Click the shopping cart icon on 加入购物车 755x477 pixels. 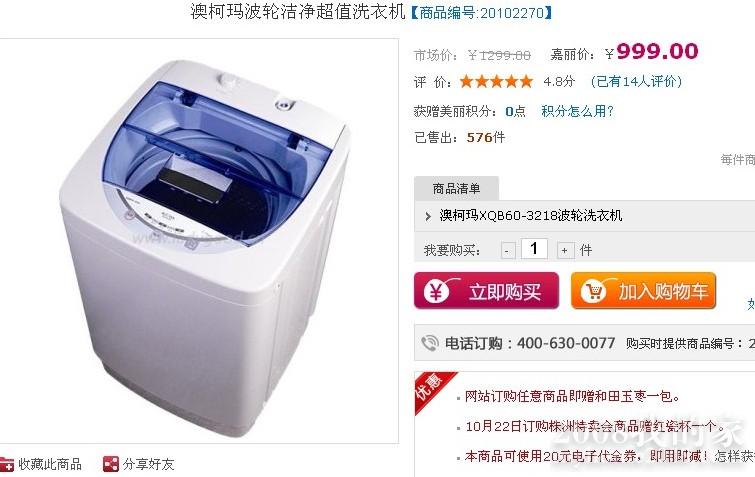click(x=593, y=291)
